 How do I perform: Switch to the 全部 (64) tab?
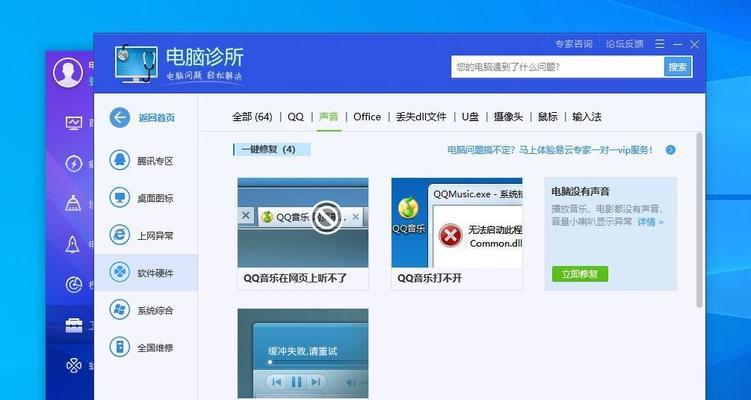(x=252, y=117)
